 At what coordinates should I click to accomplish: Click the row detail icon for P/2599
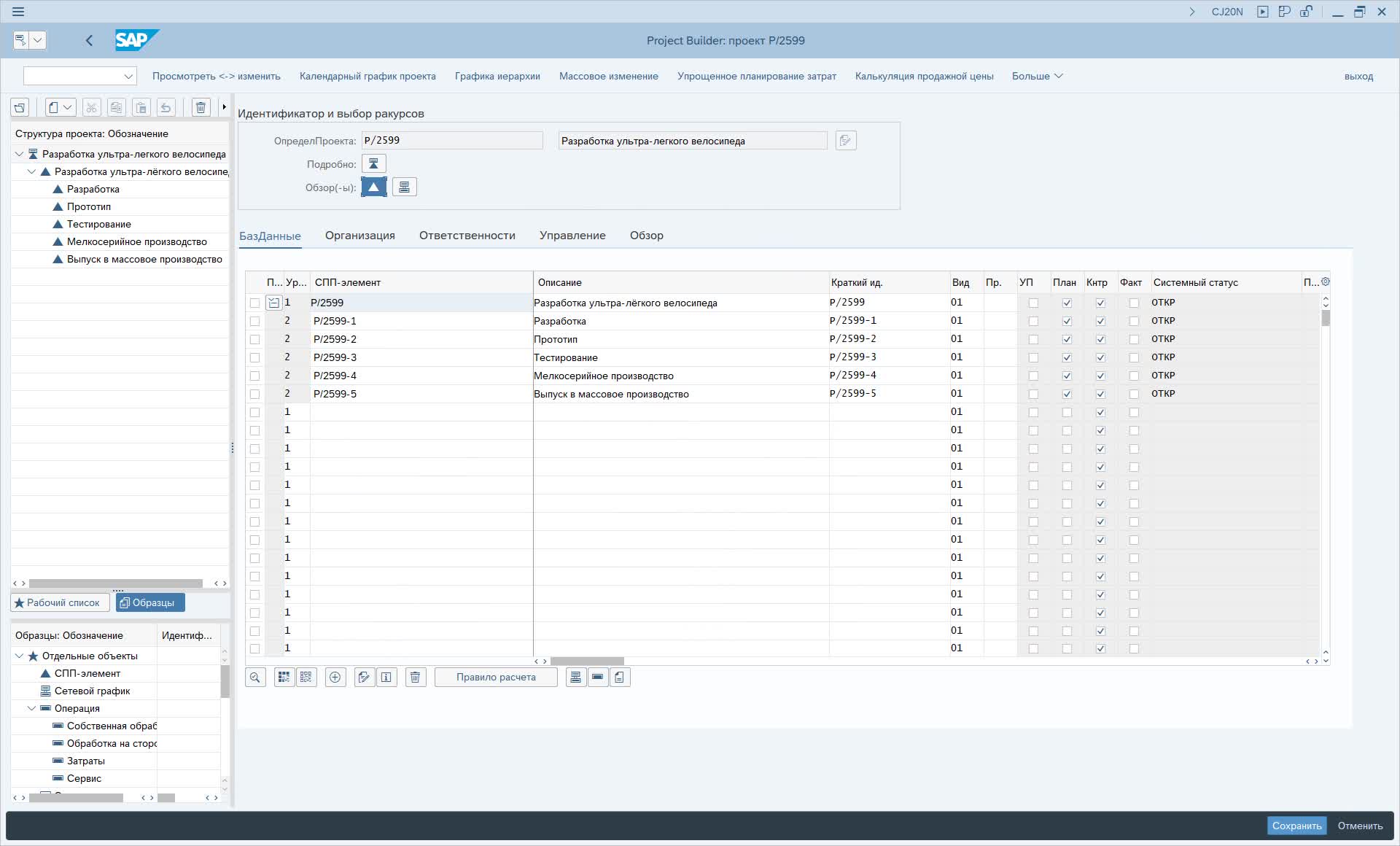tap(273, 303)
